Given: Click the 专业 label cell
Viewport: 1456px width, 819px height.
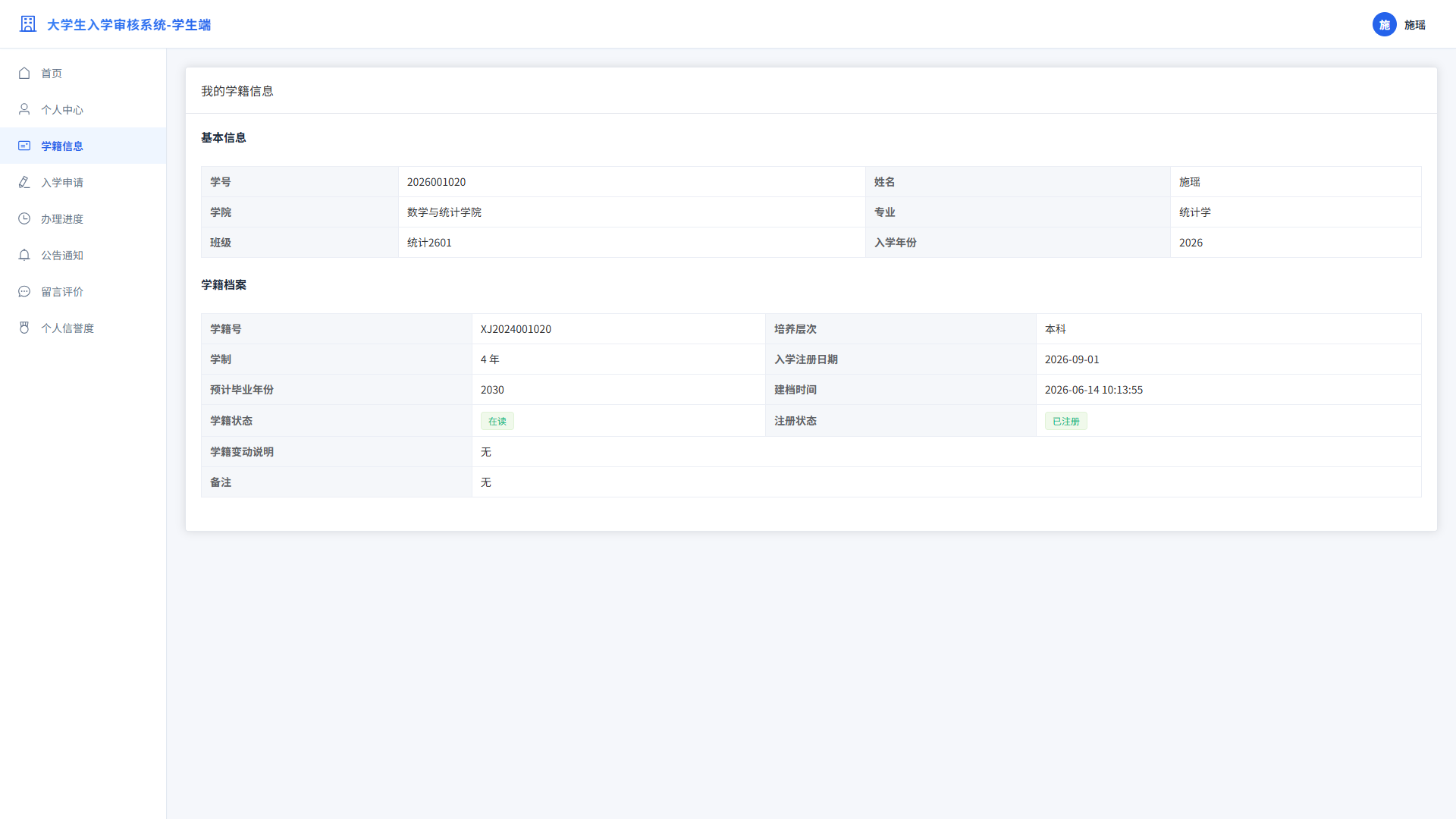Looking at the screenshot, I should click(1018, 212).
